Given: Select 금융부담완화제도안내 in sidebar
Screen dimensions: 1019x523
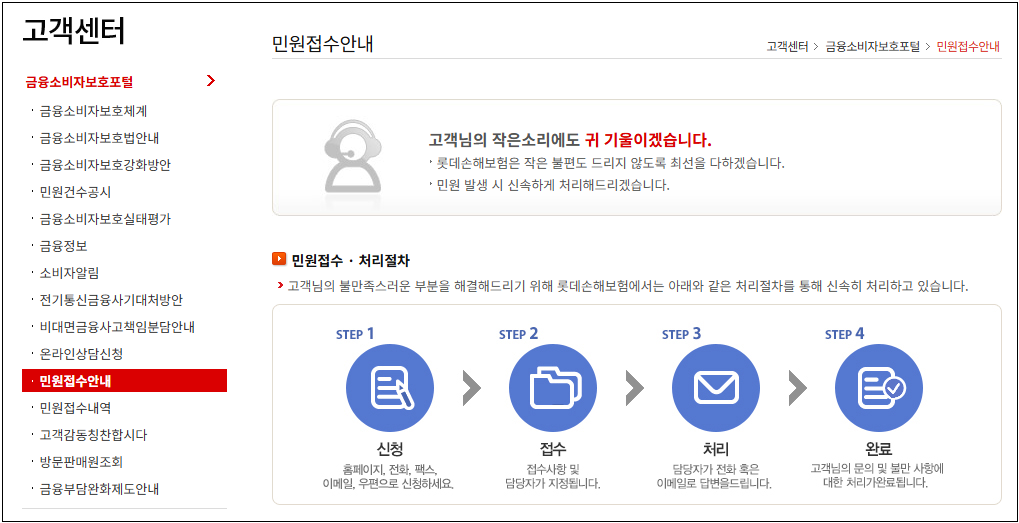Looking at the screenshot, I should click(x=99, y=489).
